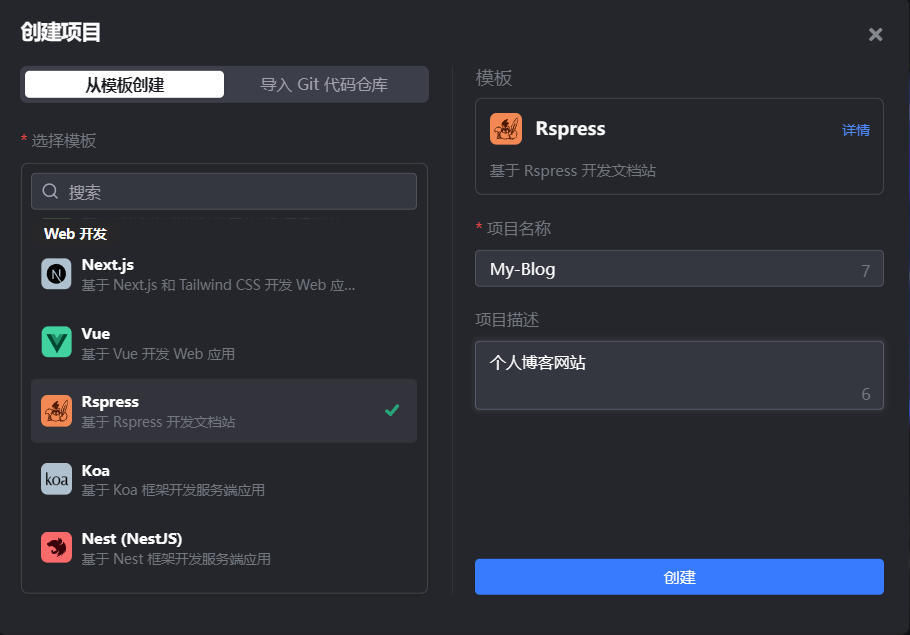Screen dimensions: 910x635
Task: Click the Rspress icon in the template list
Action: pos(56,410)
